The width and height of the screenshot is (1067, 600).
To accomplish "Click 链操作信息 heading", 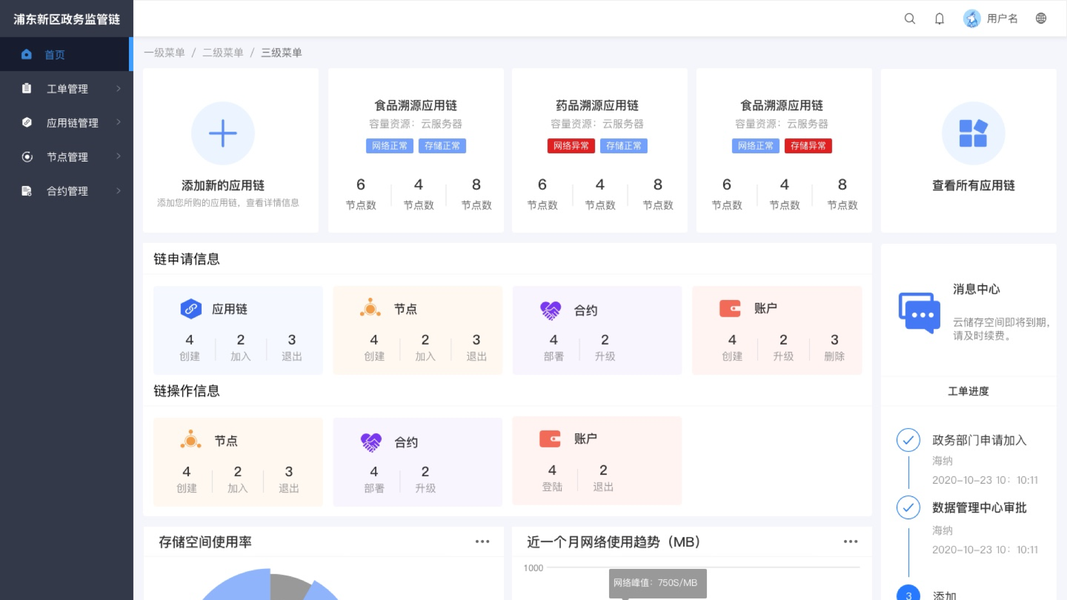I will pyautogui.click(x=186, y=391).
